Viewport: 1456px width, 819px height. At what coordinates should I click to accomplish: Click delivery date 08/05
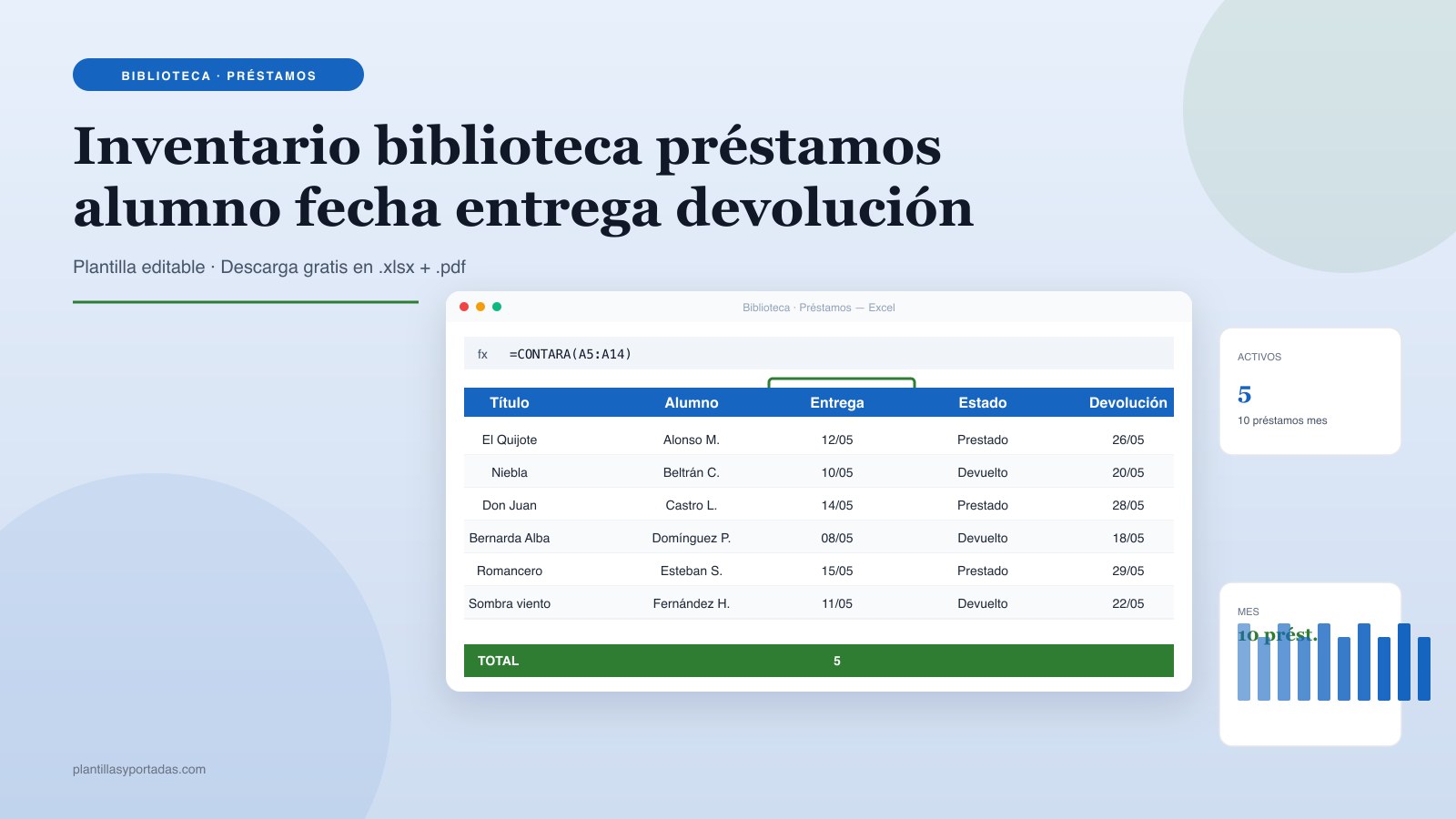coord(837,538)
